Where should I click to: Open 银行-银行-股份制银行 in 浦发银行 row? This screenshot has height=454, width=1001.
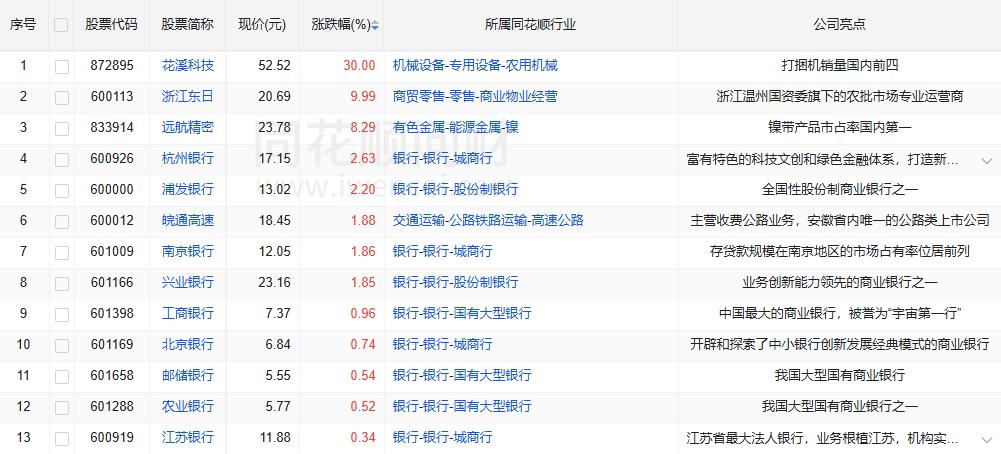tap(455, 189)
